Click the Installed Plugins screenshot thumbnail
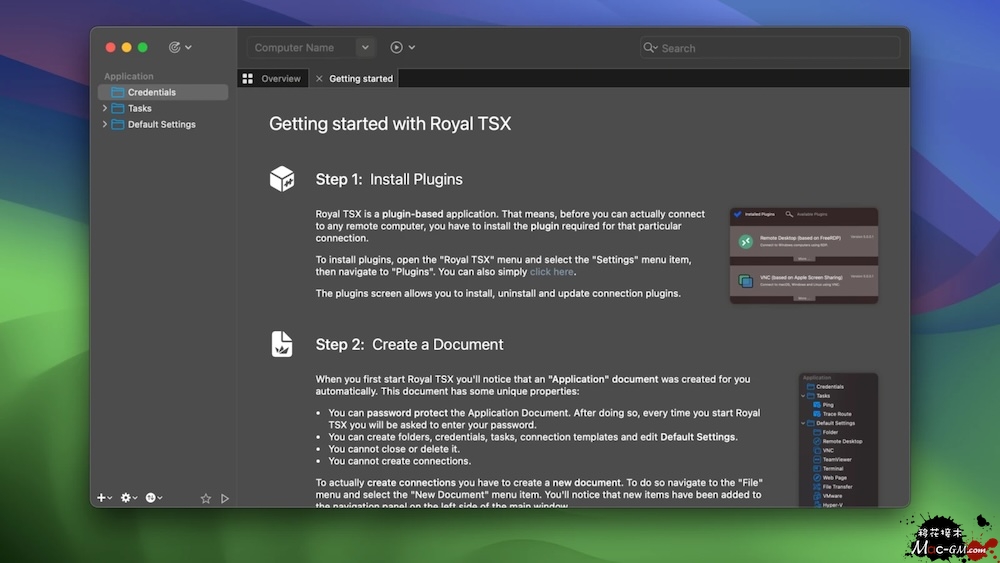 [x=804, y=255]
